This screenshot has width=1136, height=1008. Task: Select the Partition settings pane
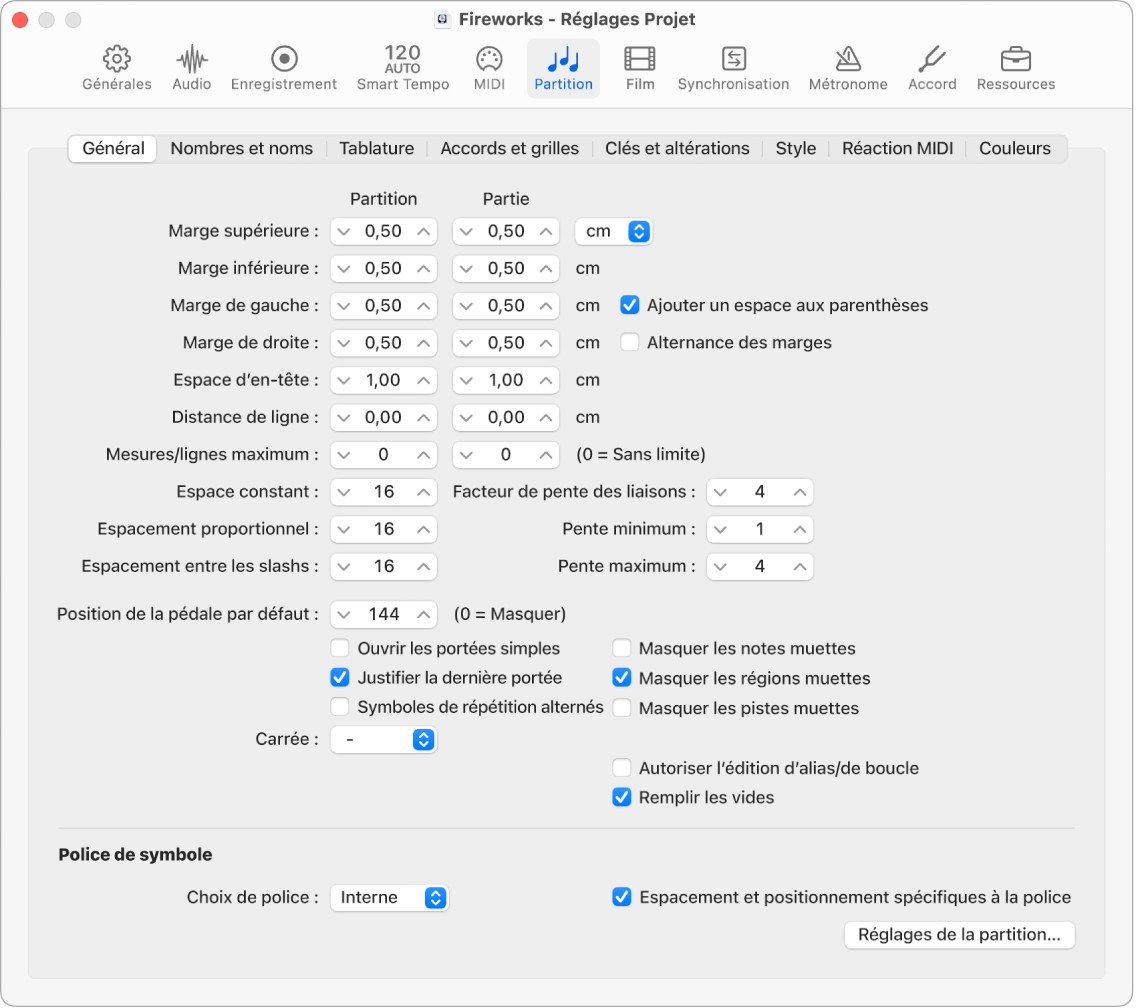pos(563,68)
